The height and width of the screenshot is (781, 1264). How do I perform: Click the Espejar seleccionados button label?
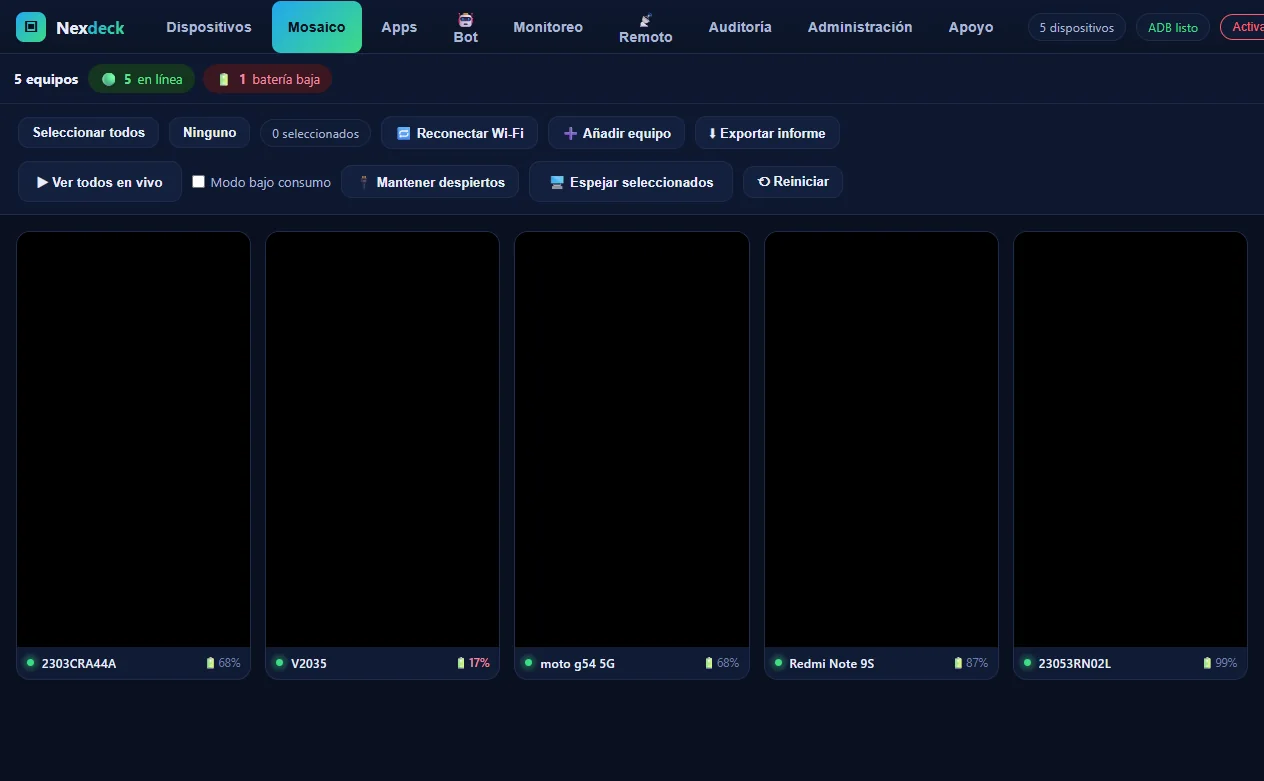coord(642,182)
